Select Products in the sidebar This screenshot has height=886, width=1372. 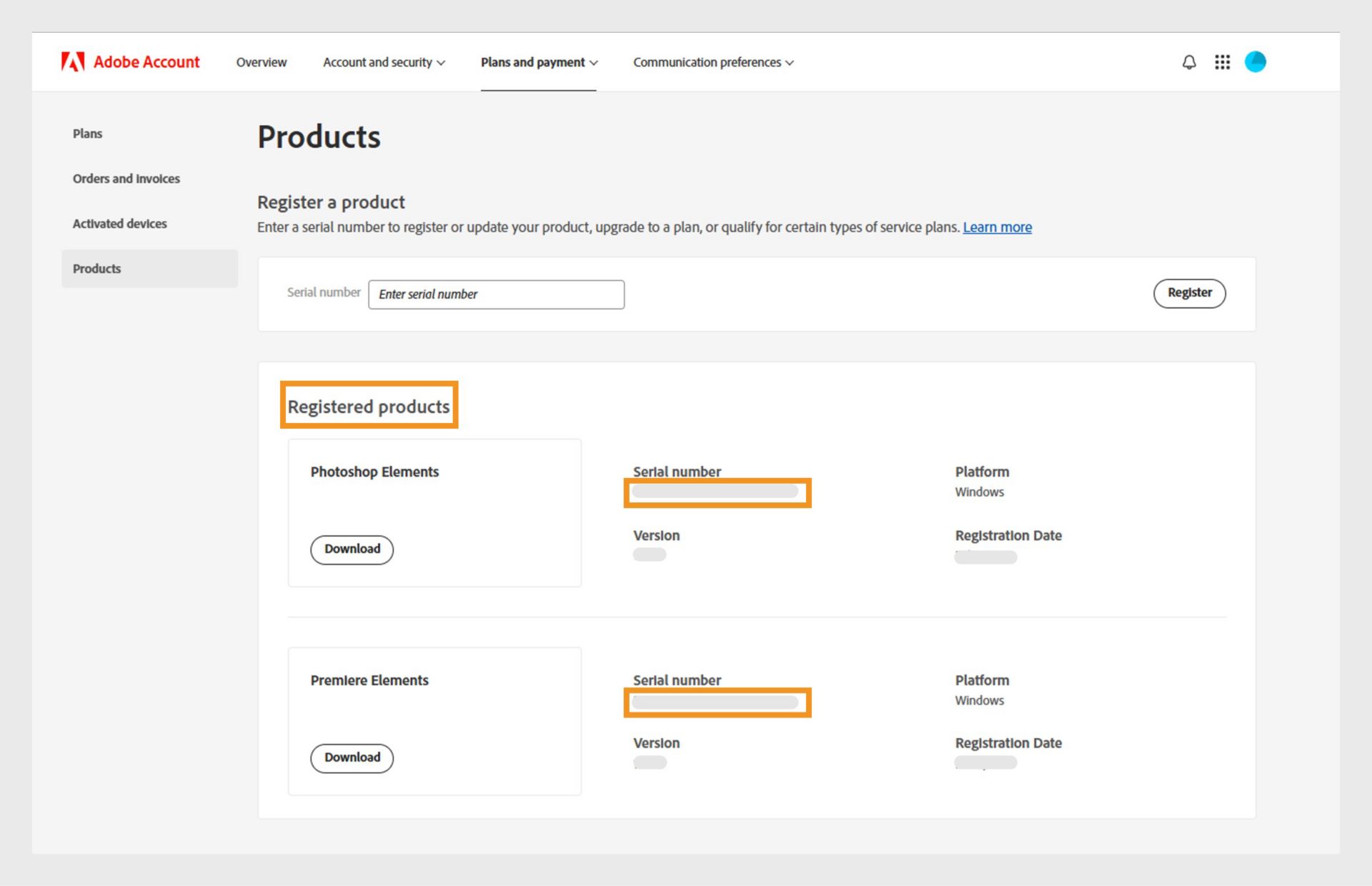97,269
